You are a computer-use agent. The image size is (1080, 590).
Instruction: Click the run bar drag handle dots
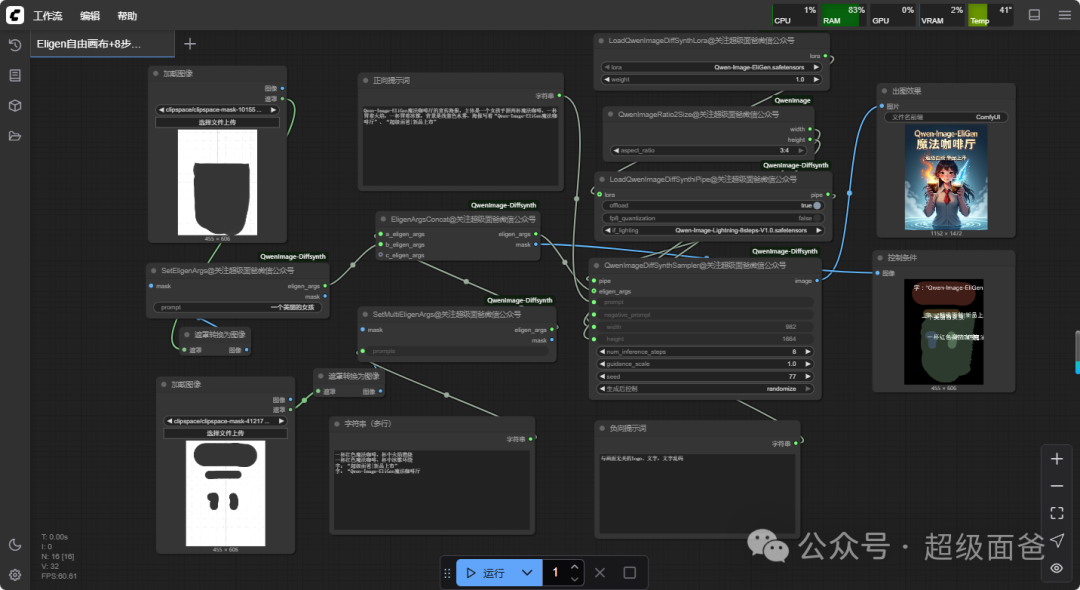[447, 573]
